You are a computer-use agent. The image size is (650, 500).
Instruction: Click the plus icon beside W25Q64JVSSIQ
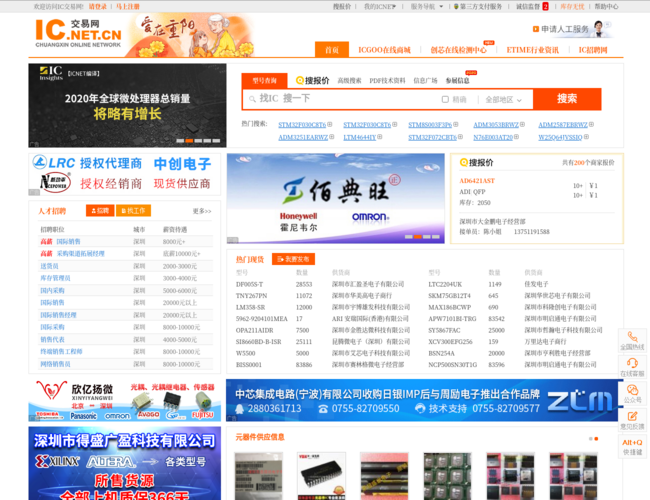click(586, 137)
